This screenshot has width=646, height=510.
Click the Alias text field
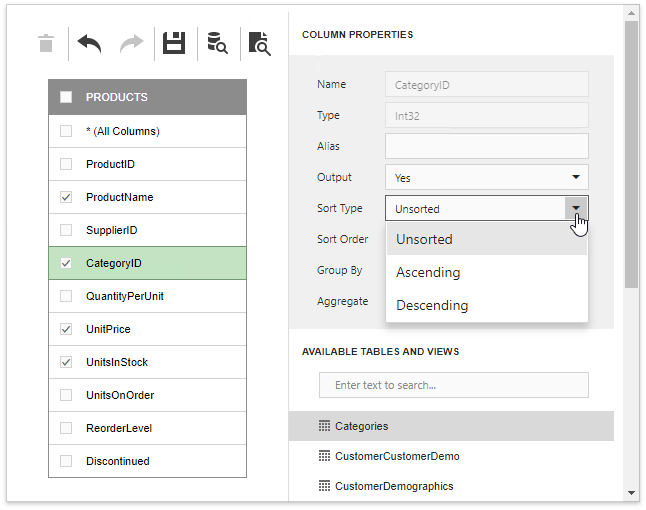click(x=487, y=146)
